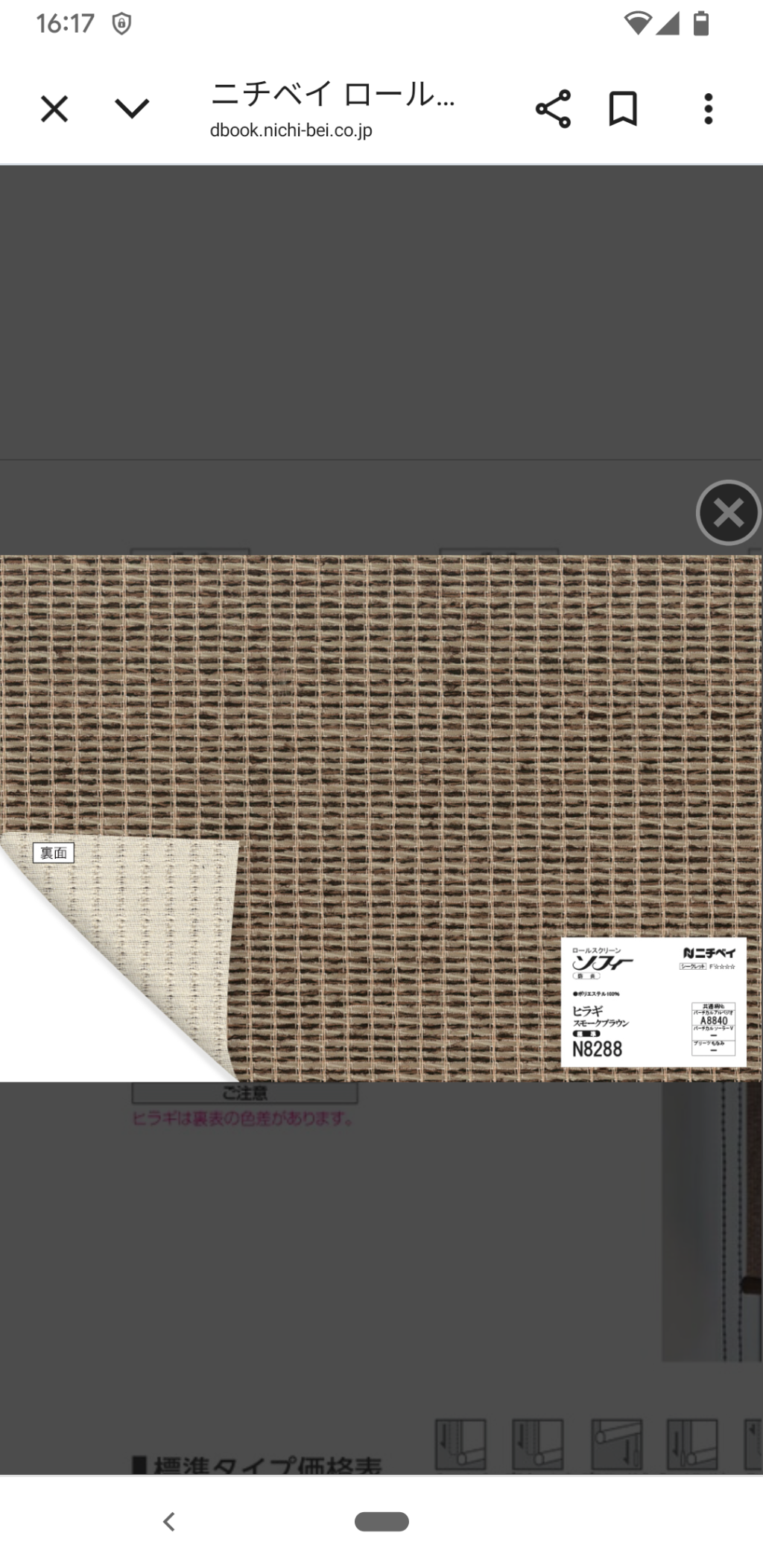
Task: Tap the 16:17 clock
Action: click(66, 24)
